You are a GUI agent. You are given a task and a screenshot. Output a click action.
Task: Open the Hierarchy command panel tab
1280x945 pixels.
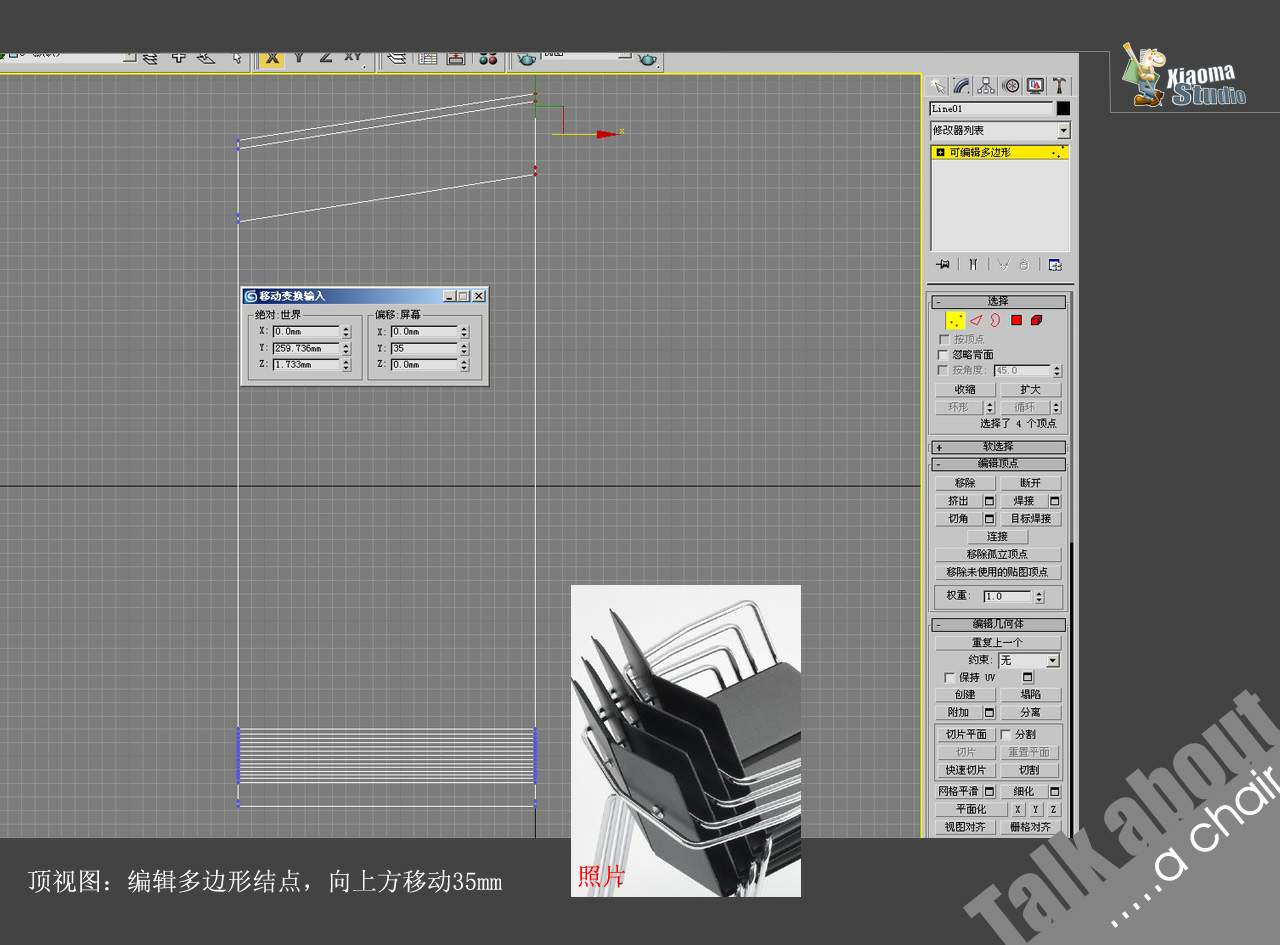(x=986, y=86)
